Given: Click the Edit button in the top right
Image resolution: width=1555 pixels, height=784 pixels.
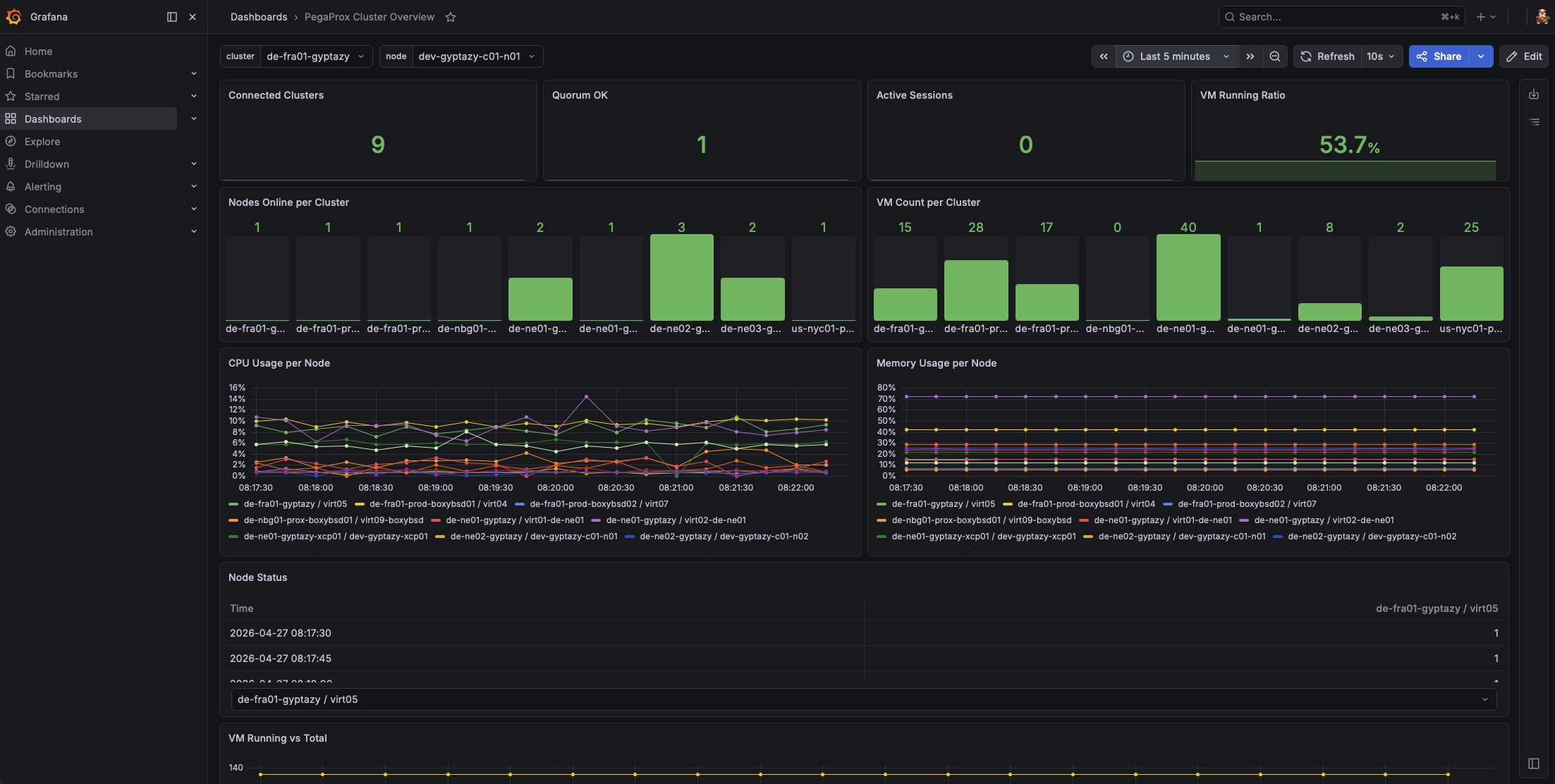Looking at the screenshot, I should 1524,56.
